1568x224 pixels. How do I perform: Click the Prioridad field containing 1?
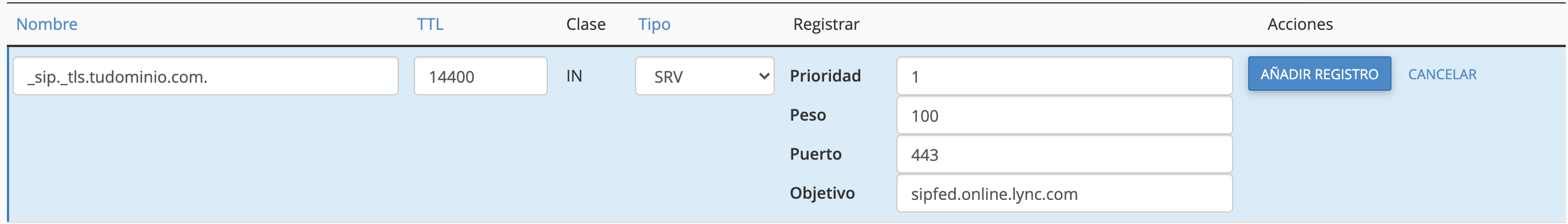pos(1064,76)
